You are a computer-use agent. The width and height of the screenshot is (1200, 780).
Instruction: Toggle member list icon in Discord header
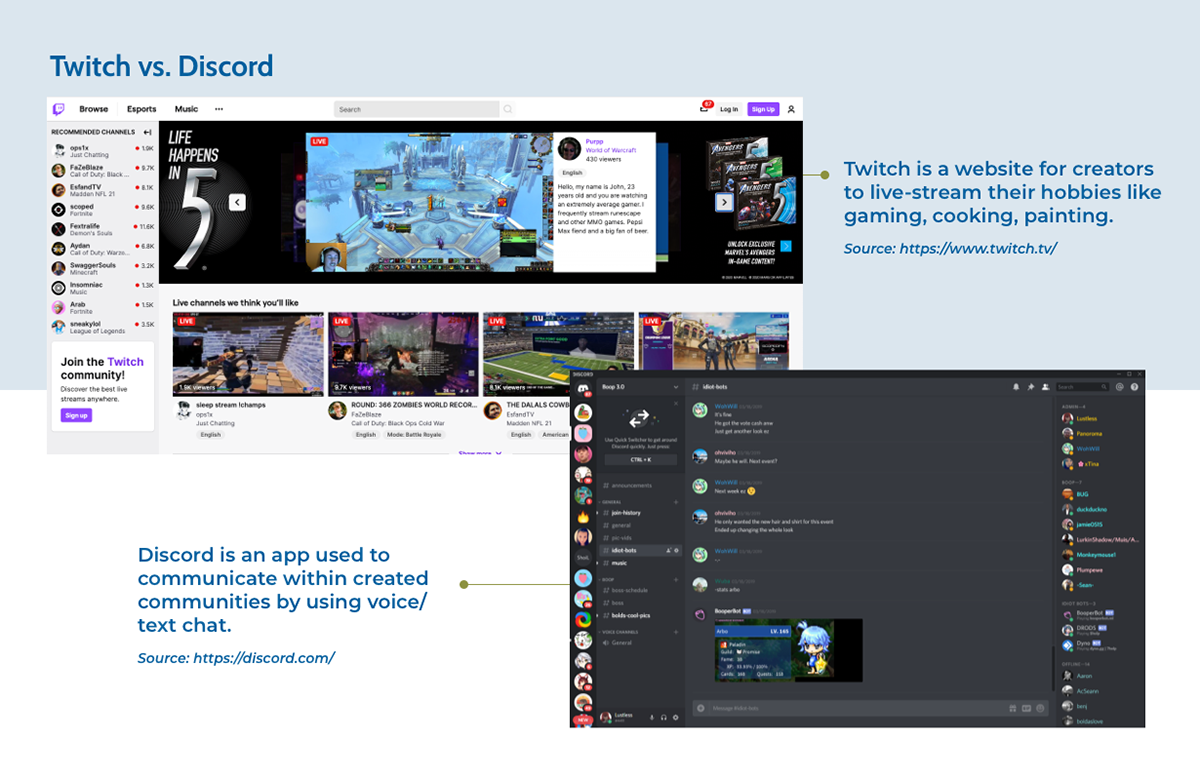[x=1046, y=387]
